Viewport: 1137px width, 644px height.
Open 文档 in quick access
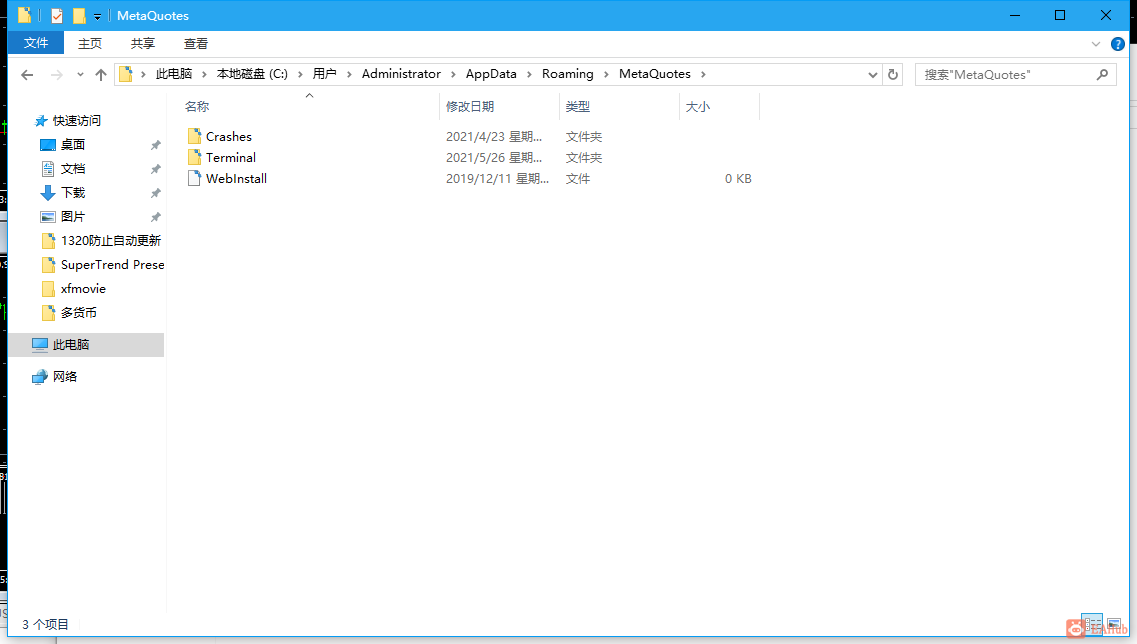tap(73, 168)
